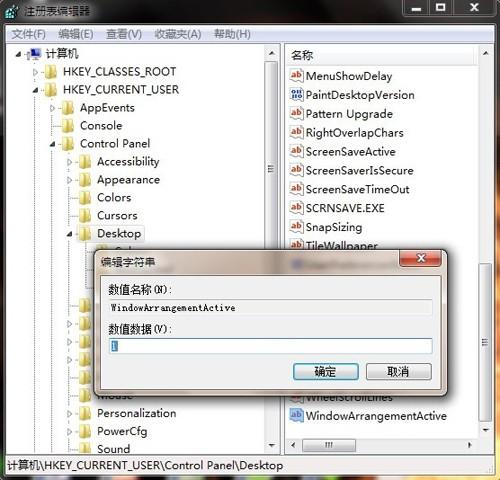Screen dimensions: 500x480
Task: Click the ab icon beside RightOverlapChars
Action: pos(296,132)
